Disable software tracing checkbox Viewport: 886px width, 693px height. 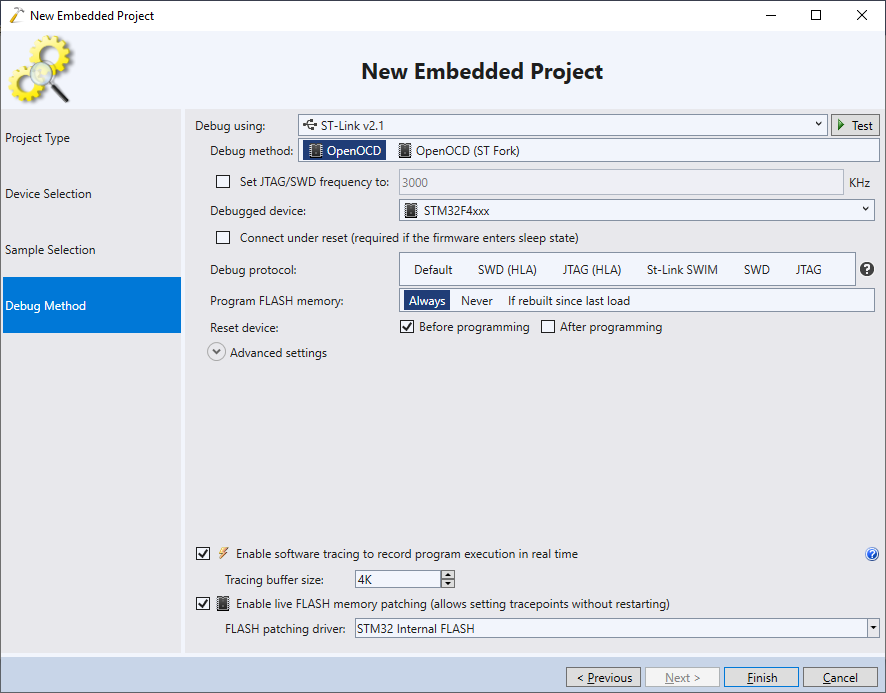click(x=203, y=553)
